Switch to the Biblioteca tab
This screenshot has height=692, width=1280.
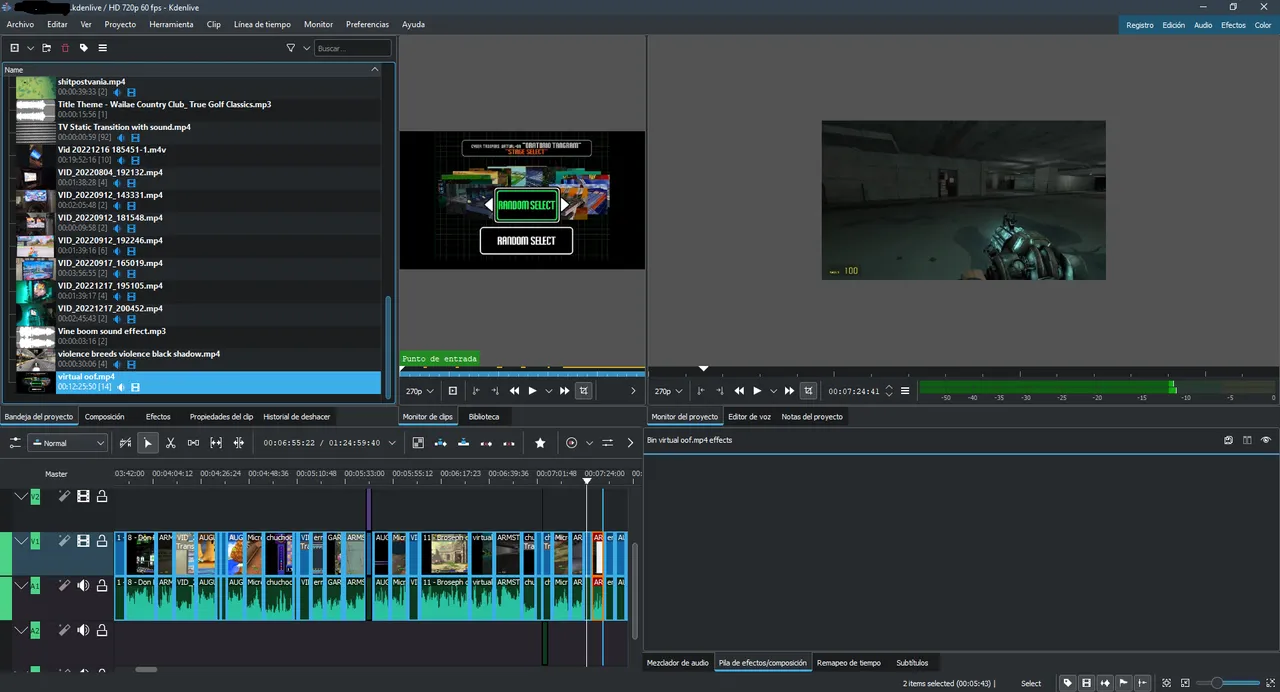tap(483, 417)
